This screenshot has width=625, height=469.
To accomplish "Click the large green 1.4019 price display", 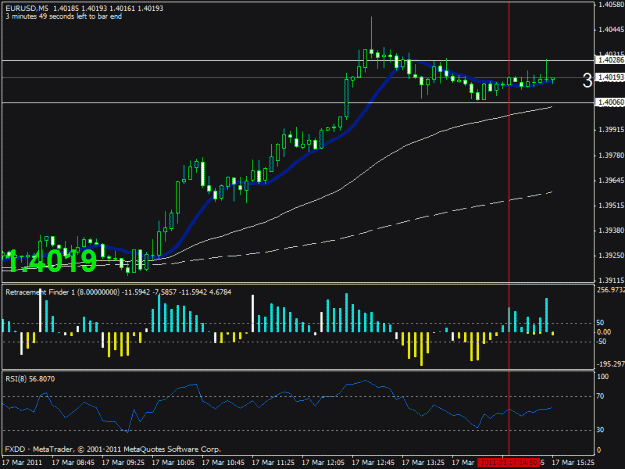I will [x=52, y=261].
